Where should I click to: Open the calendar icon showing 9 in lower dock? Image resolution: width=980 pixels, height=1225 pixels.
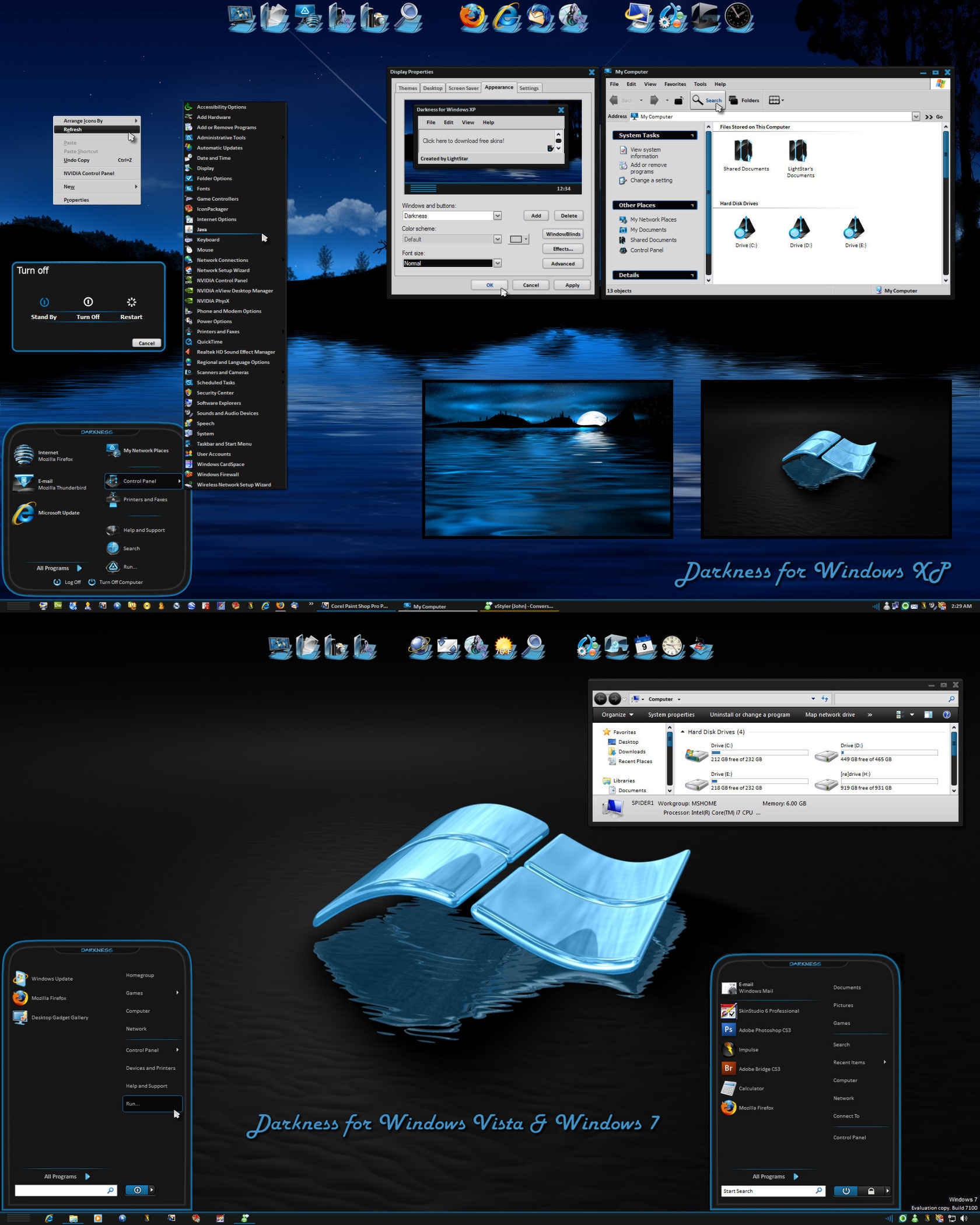[645, 647]
